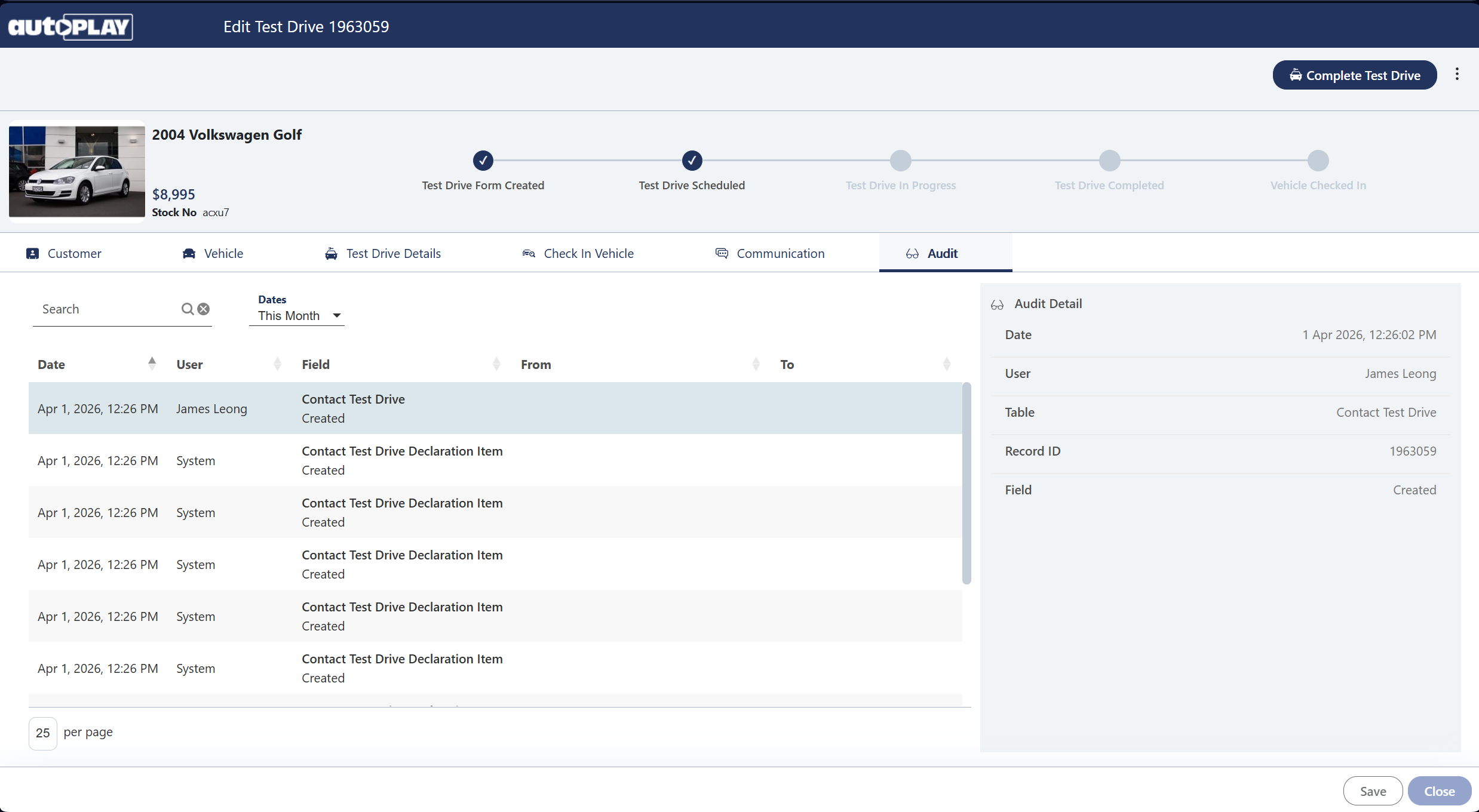1479x812 pixels.
Task: Click the Volkswagen Golf vehicle thumbnail
Action: pyautogui.click(x=77, y=171)
